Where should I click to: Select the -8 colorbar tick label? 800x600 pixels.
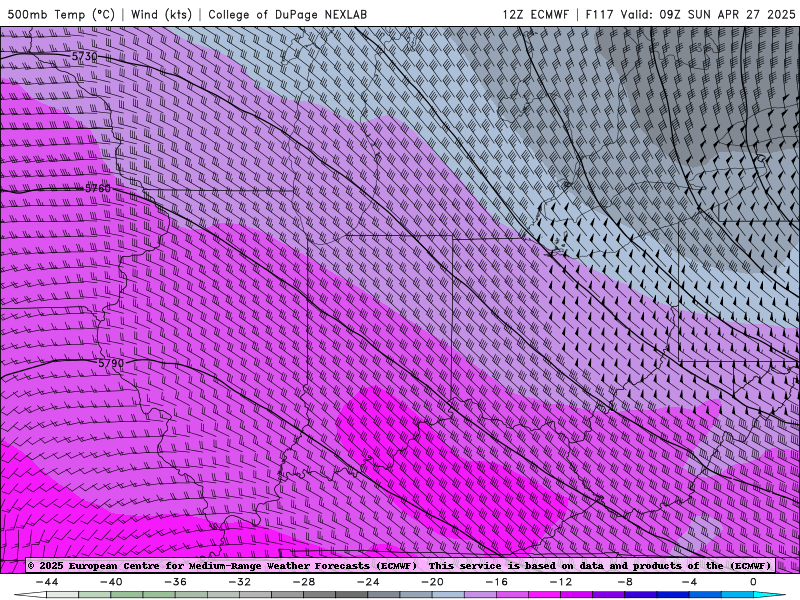coord(626,582)
